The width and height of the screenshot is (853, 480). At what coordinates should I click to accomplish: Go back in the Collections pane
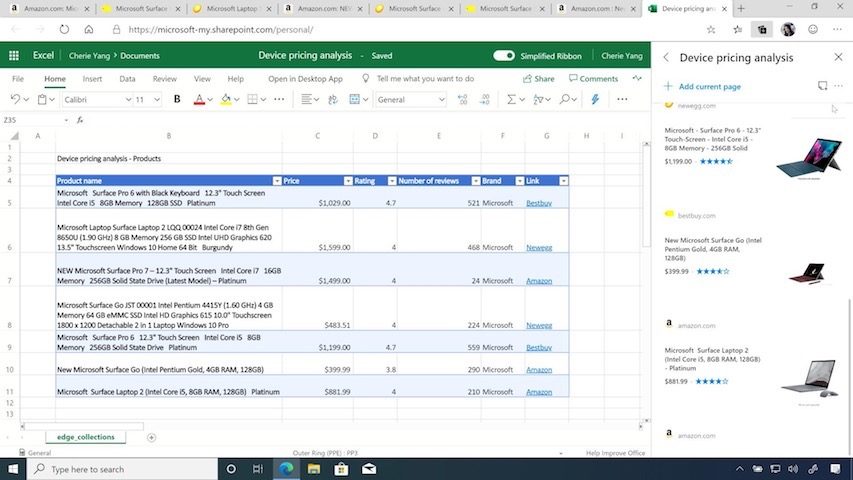(667, 57)
